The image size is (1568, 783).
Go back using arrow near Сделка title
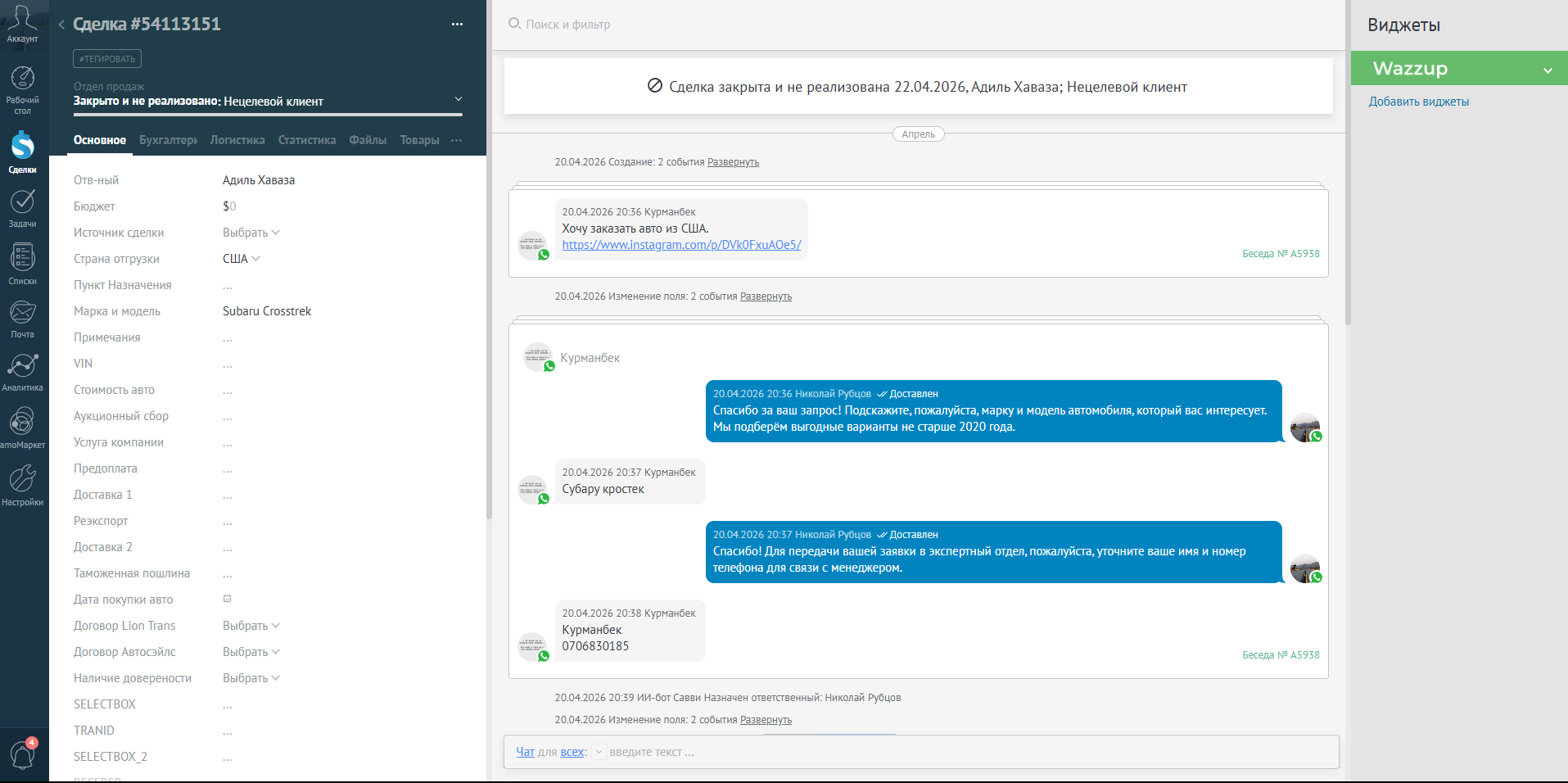[x=61, y=25]
